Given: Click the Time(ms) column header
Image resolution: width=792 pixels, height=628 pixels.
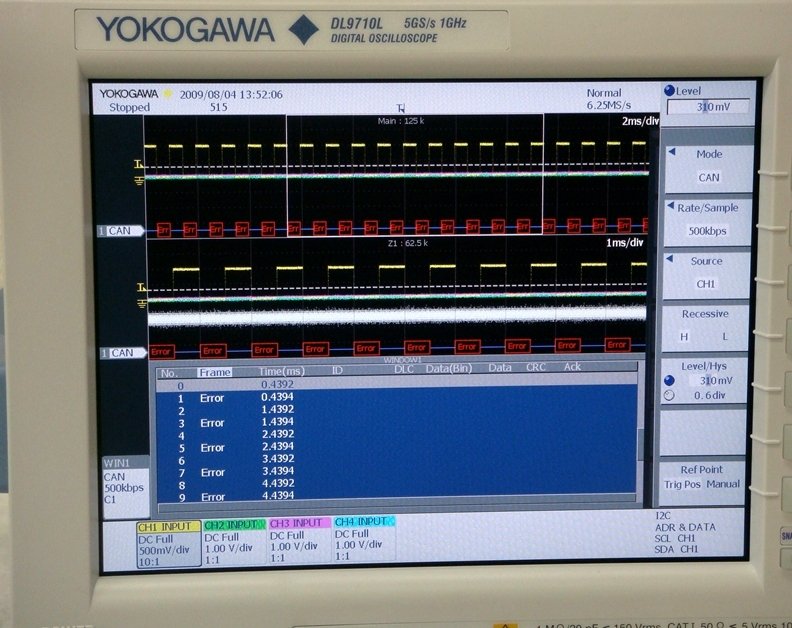Looking at the screenshot, I should (x=282, y=371).
